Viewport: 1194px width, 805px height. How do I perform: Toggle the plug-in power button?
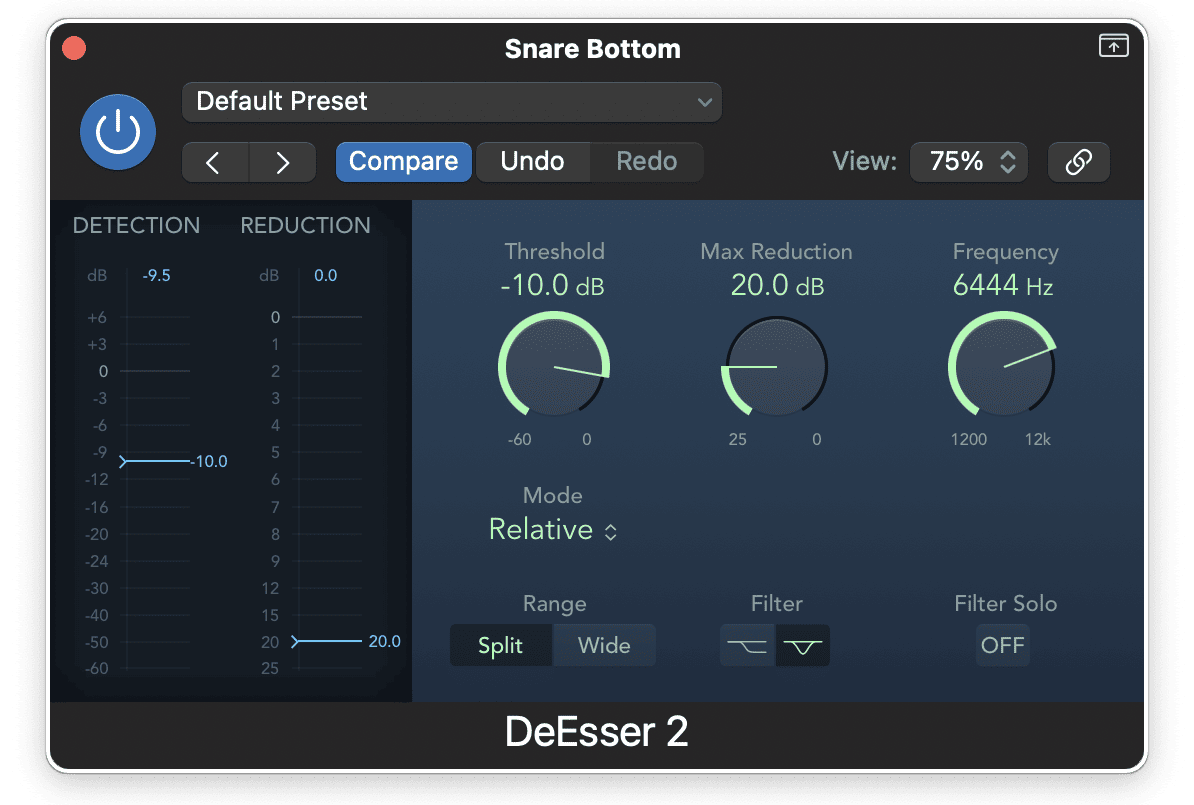click(118, 132)
